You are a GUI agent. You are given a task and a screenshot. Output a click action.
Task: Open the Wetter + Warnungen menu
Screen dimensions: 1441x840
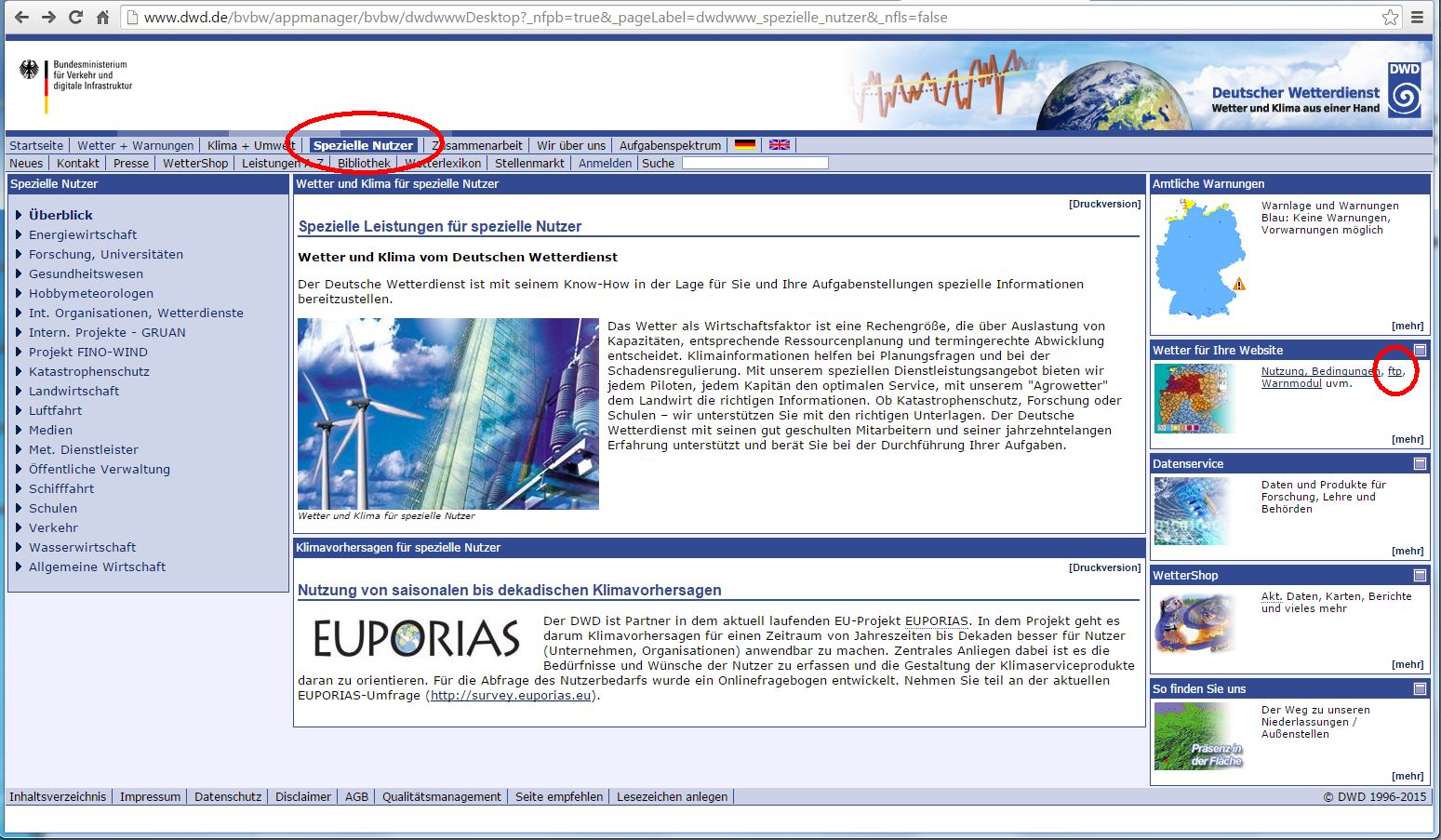point(136,145)
